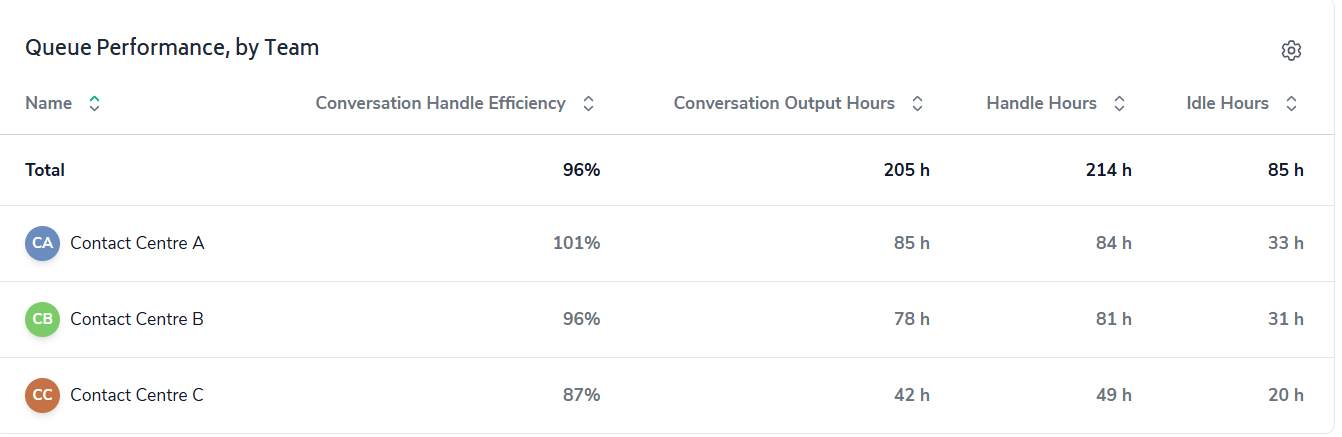
Task: Toggle sort arrows beside Name column
Action: click(x=94, y=103)
